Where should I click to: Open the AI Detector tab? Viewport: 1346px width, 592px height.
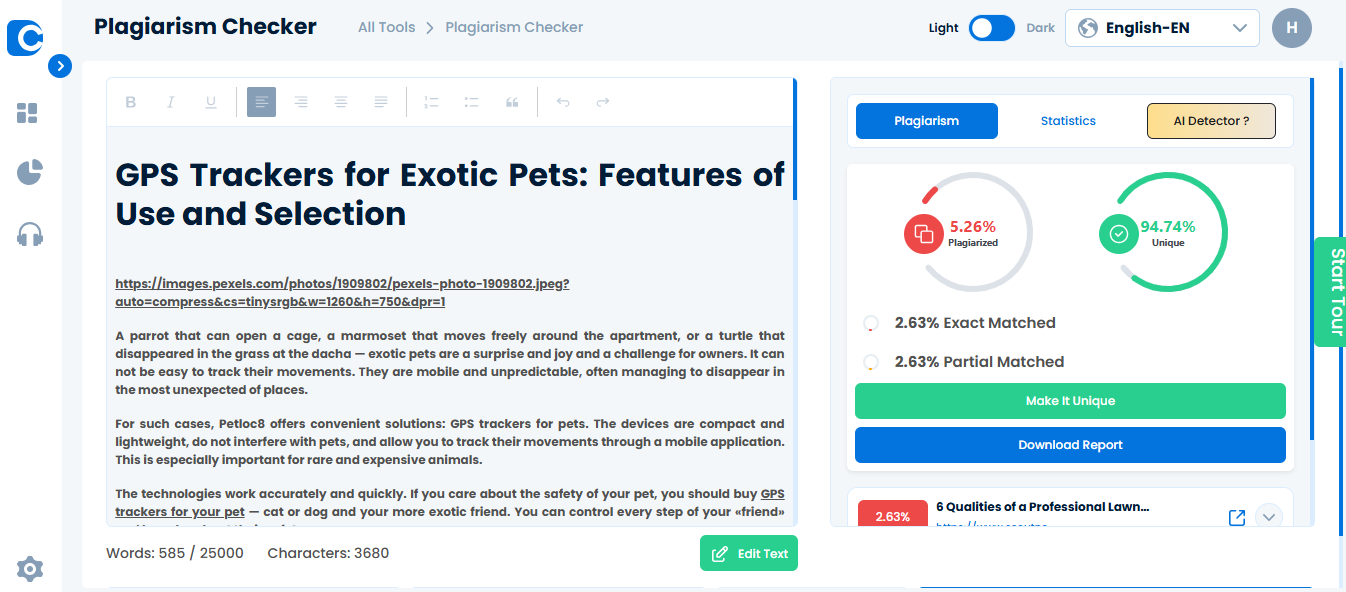[1211, 121]
